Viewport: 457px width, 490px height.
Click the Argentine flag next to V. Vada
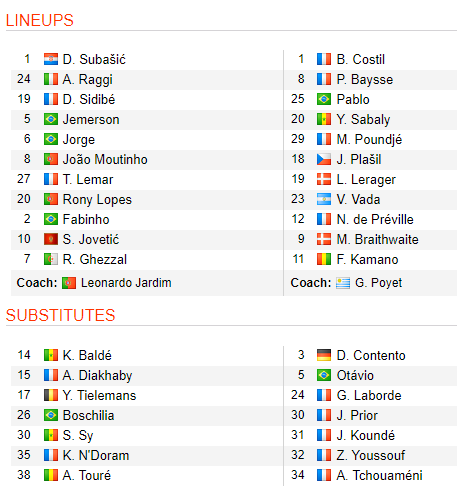click(x=324, y=199)
